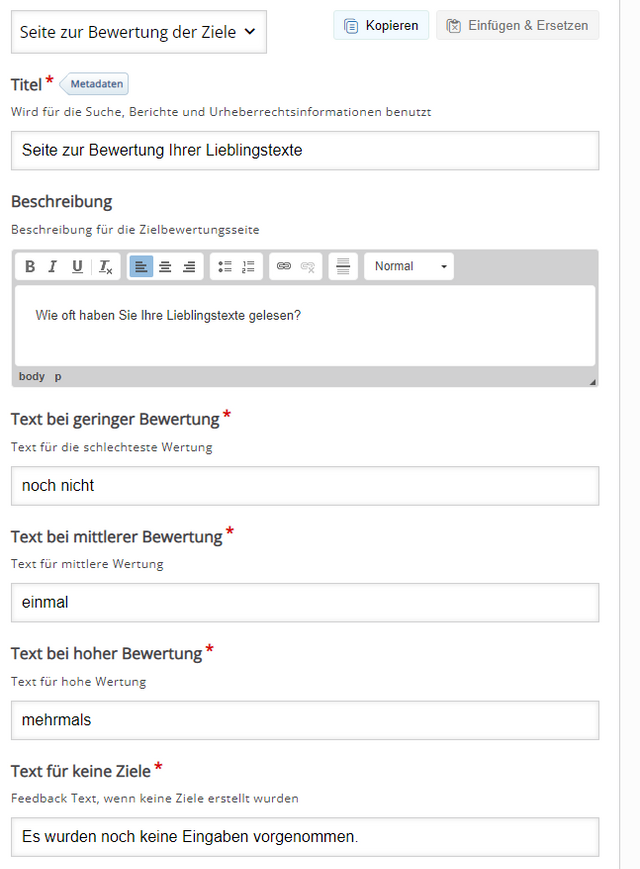The height and width of the screenshot is (869, 640).
Task: Insert link using chain icon
Action: (x=284, y=267)
